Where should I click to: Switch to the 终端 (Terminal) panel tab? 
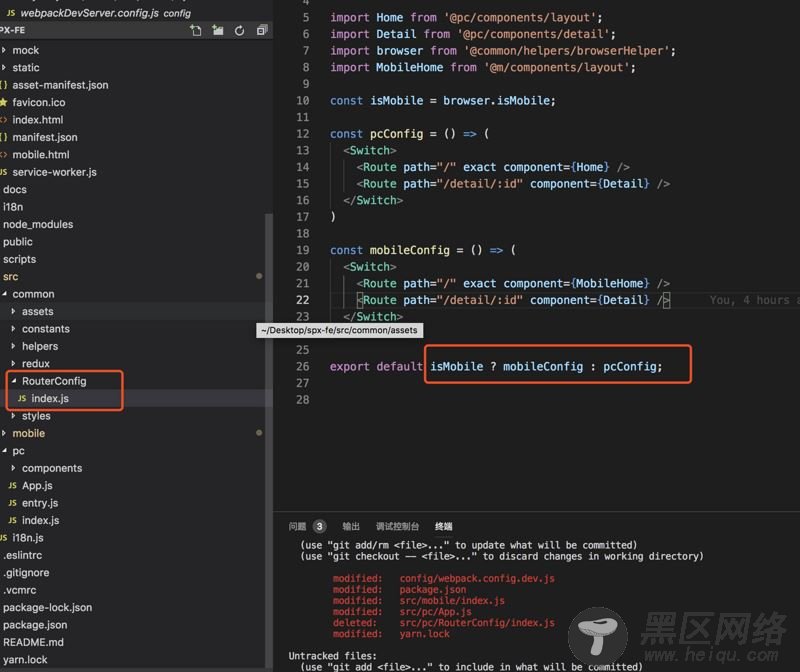[443, 526]
